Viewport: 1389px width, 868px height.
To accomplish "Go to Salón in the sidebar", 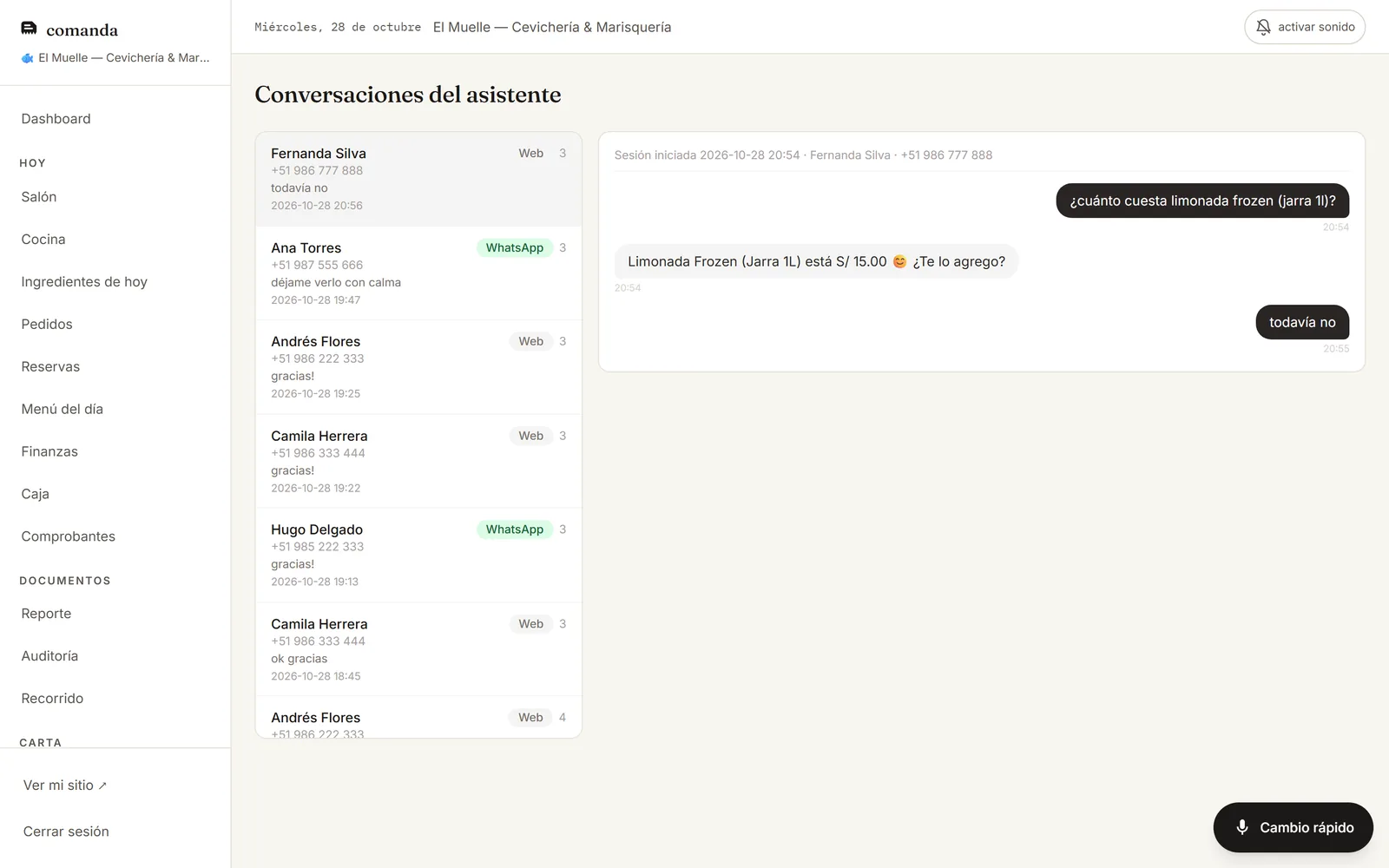I will pyautogui.click(x=39, y=197).
